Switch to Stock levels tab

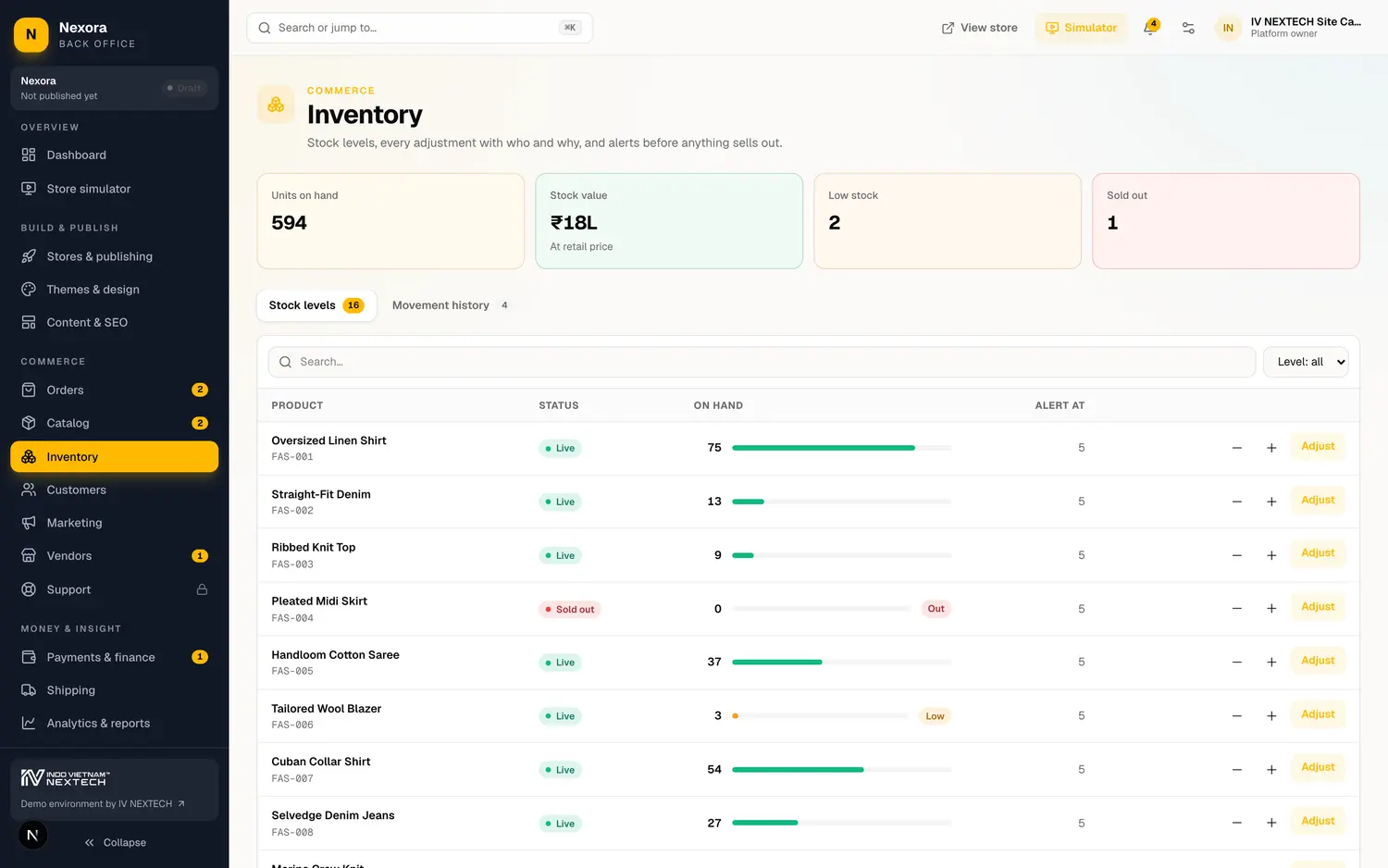(x=316, y=305)
